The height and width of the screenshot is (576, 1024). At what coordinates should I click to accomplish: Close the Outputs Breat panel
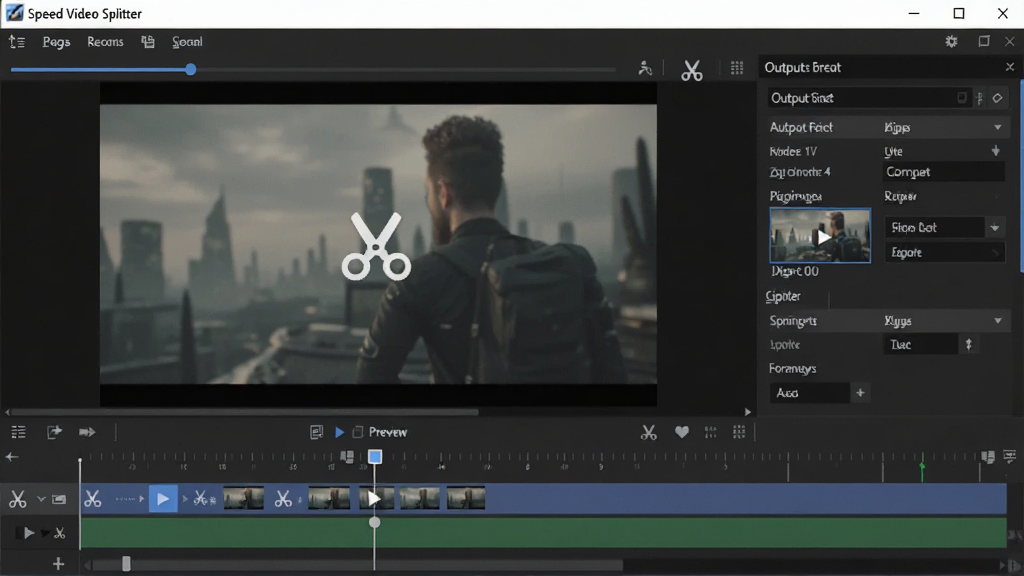1010,67
